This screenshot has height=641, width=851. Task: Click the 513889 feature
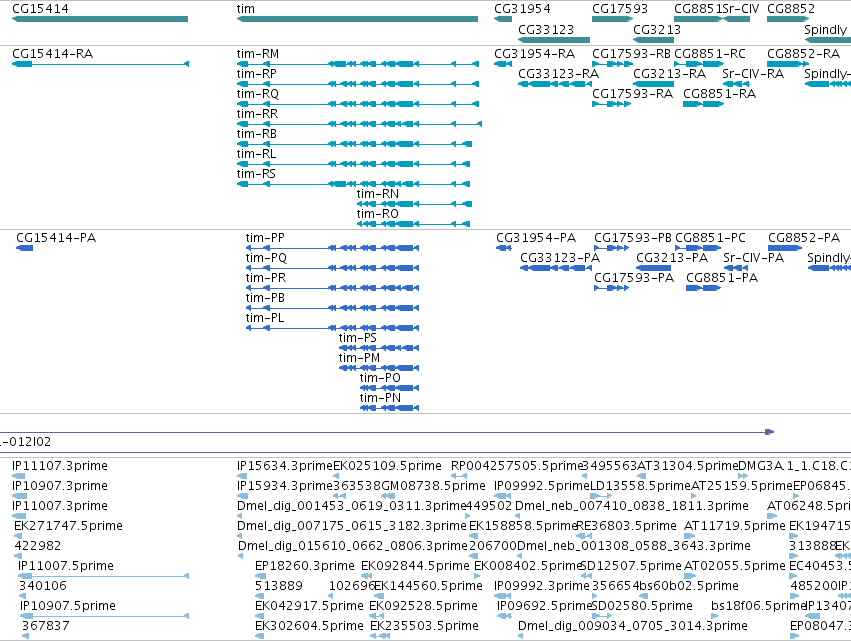coord(258,596)
